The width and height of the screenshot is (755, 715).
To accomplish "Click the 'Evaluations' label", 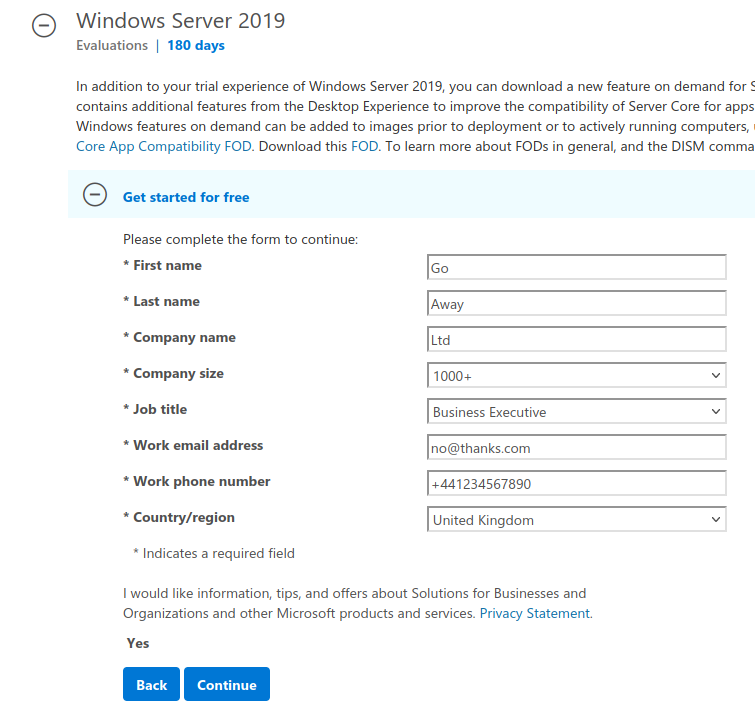I will (112, 45).
